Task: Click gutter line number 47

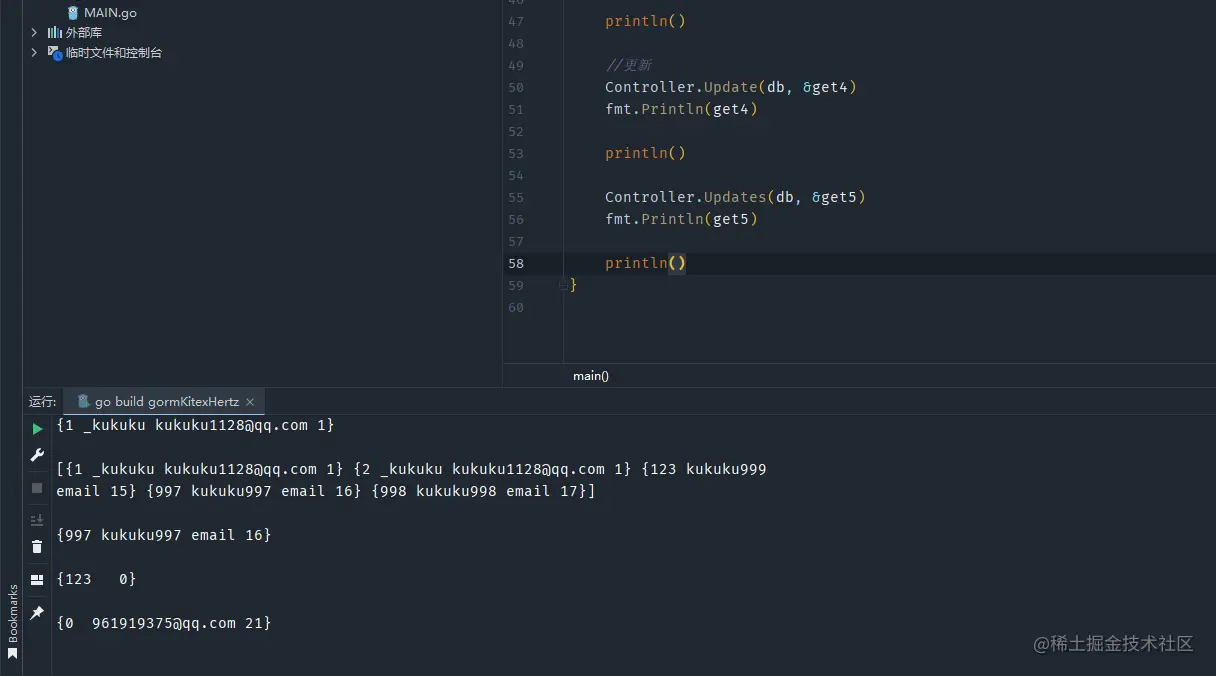Action: coord(516,22)
